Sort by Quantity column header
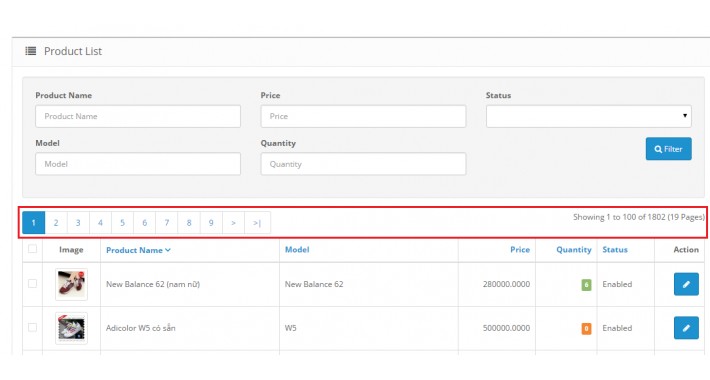Screen dimensions: 710x380 tap(574, 250)
